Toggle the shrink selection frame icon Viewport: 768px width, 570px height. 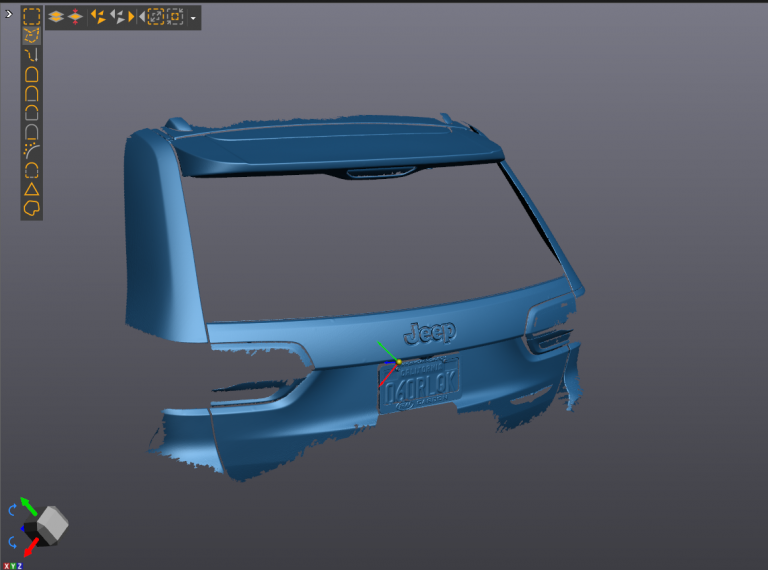[x=175, y=17]
